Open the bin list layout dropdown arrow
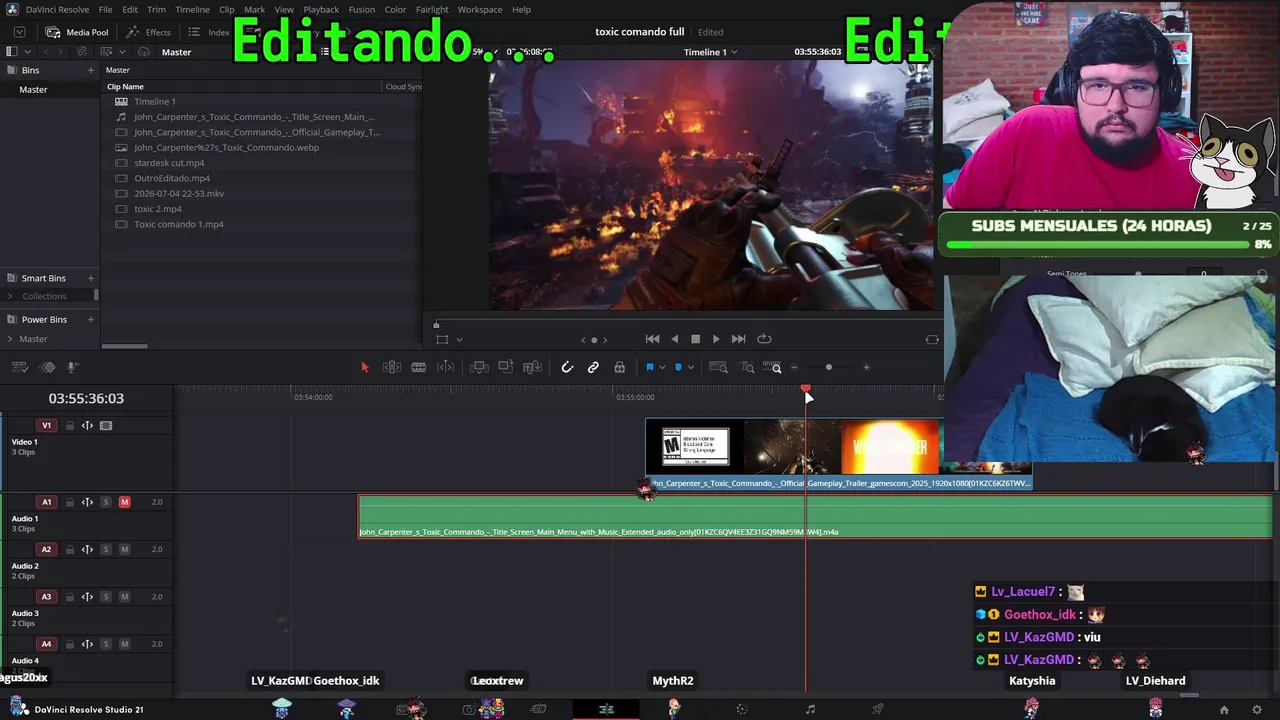Image resolution: width=1280 pixels, height=720 pixels. [27, 52]
